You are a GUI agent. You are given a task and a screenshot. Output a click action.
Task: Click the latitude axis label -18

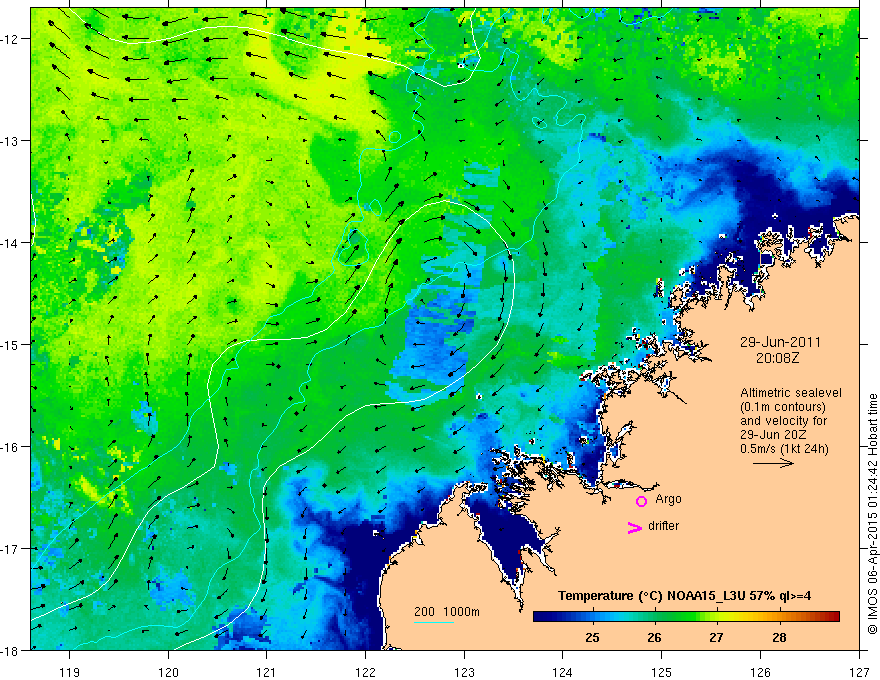(x=10, y=651)
